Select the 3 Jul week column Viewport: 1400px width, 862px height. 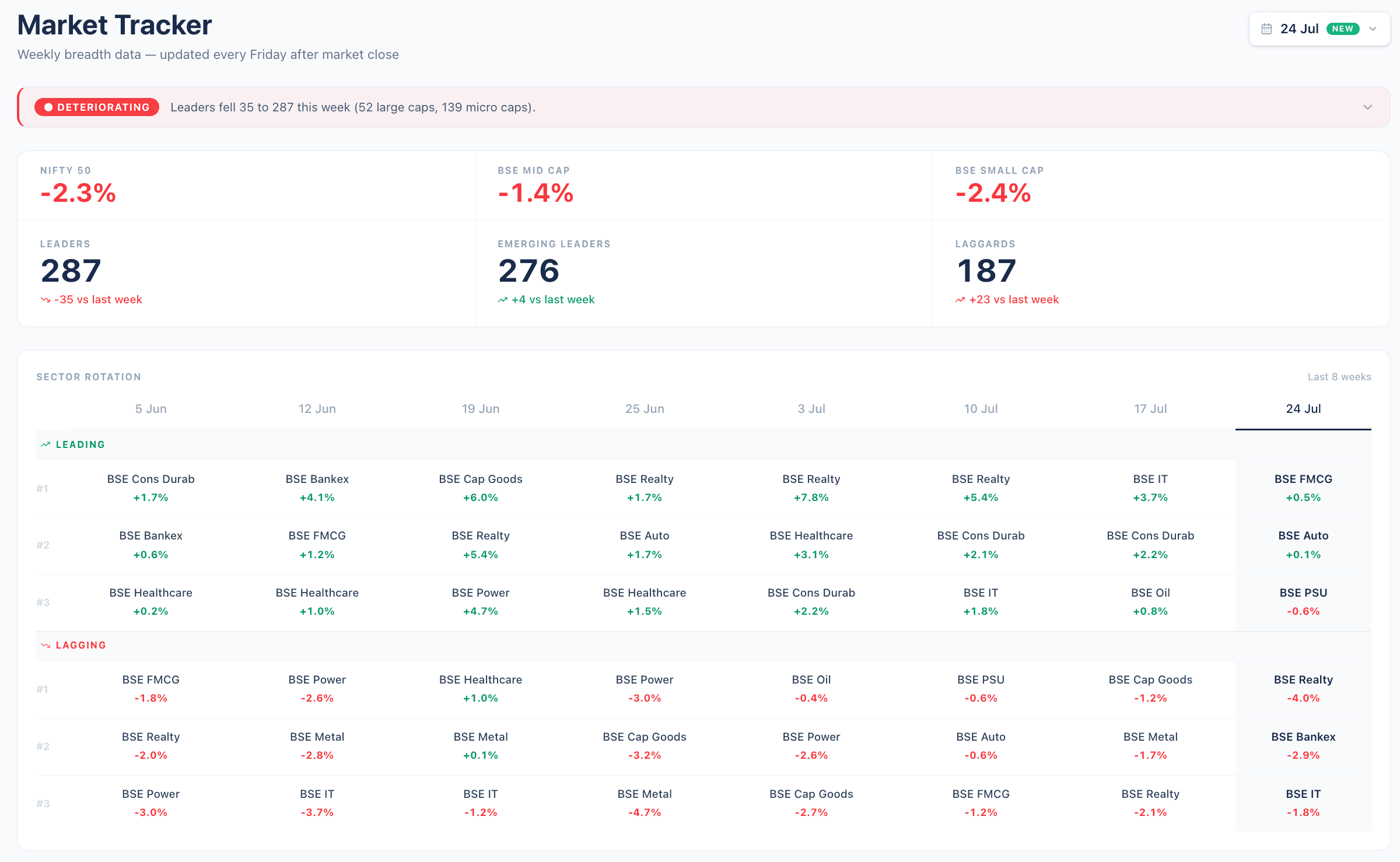pyautogui.click(x=811, y=409)
